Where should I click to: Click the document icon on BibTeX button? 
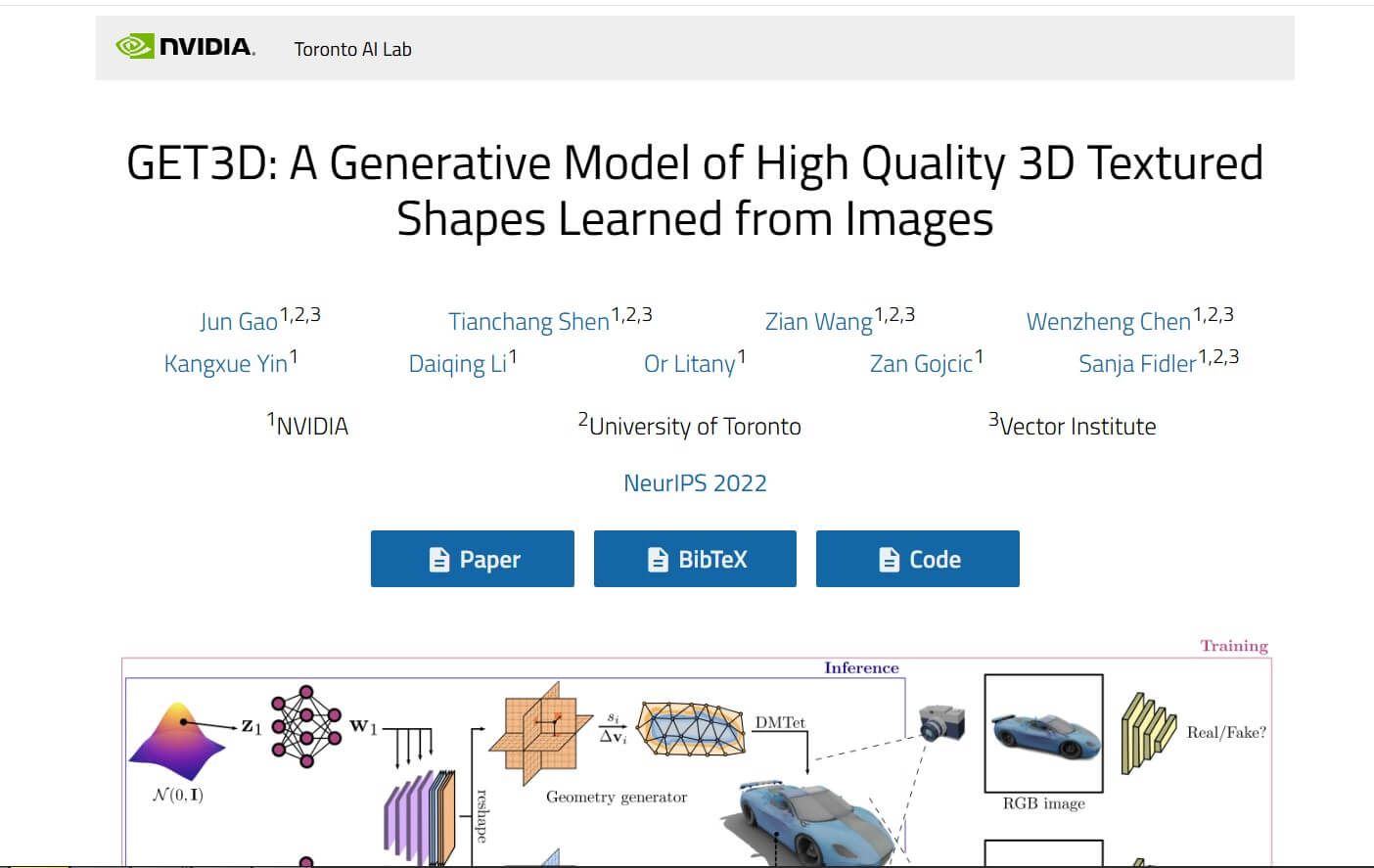tap(659, 560)
